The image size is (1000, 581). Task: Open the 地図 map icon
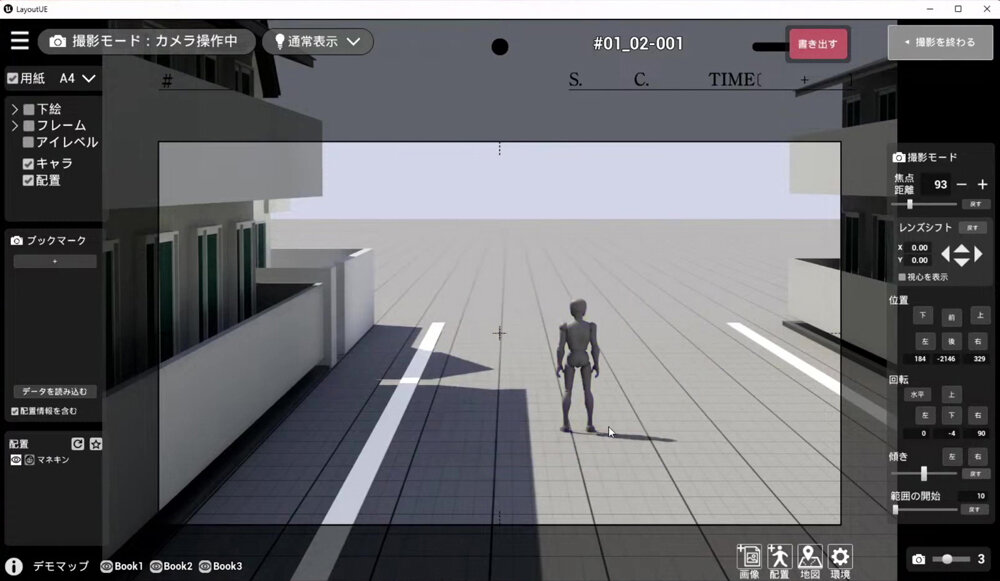(810, 561)
